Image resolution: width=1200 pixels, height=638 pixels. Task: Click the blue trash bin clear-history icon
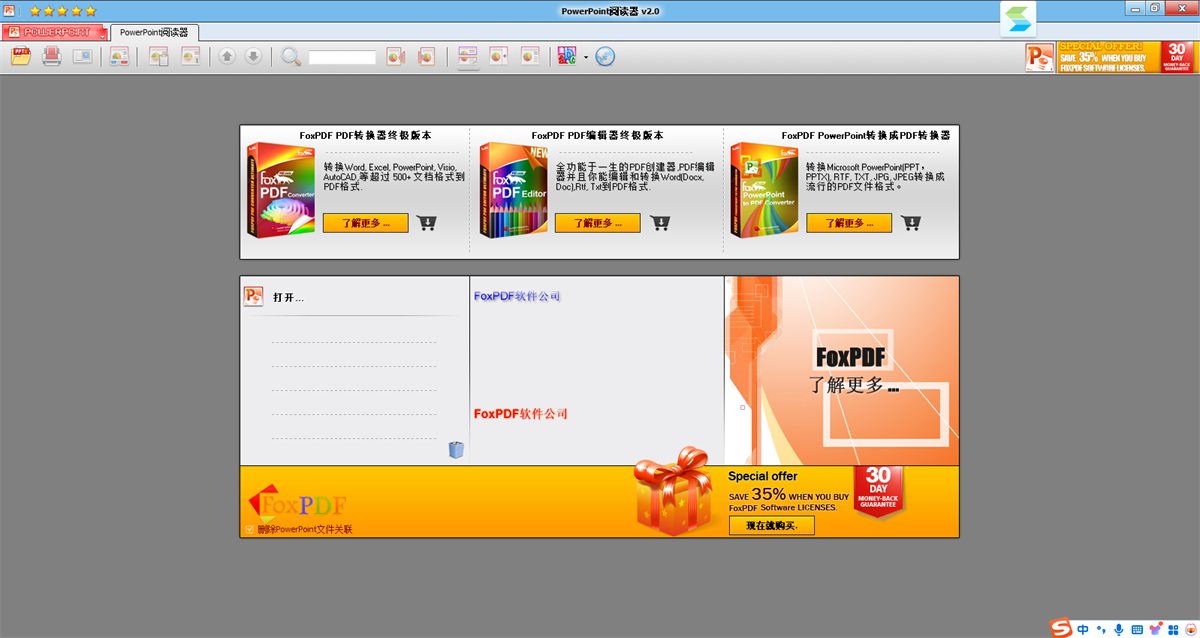coord(456,449)
